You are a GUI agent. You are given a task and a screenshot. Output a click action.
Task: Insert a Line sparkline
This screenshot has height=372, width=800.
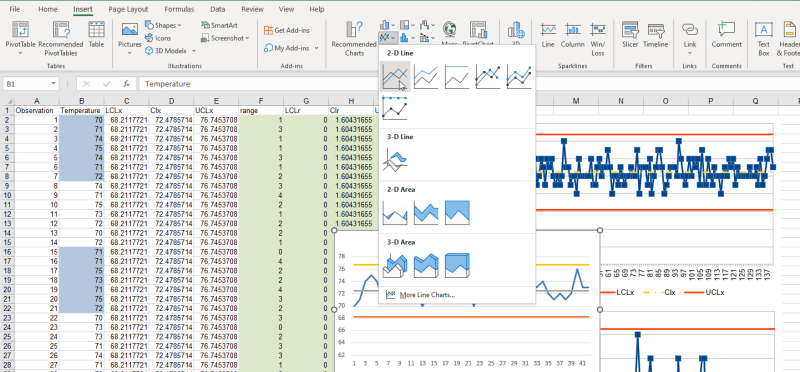548,35
